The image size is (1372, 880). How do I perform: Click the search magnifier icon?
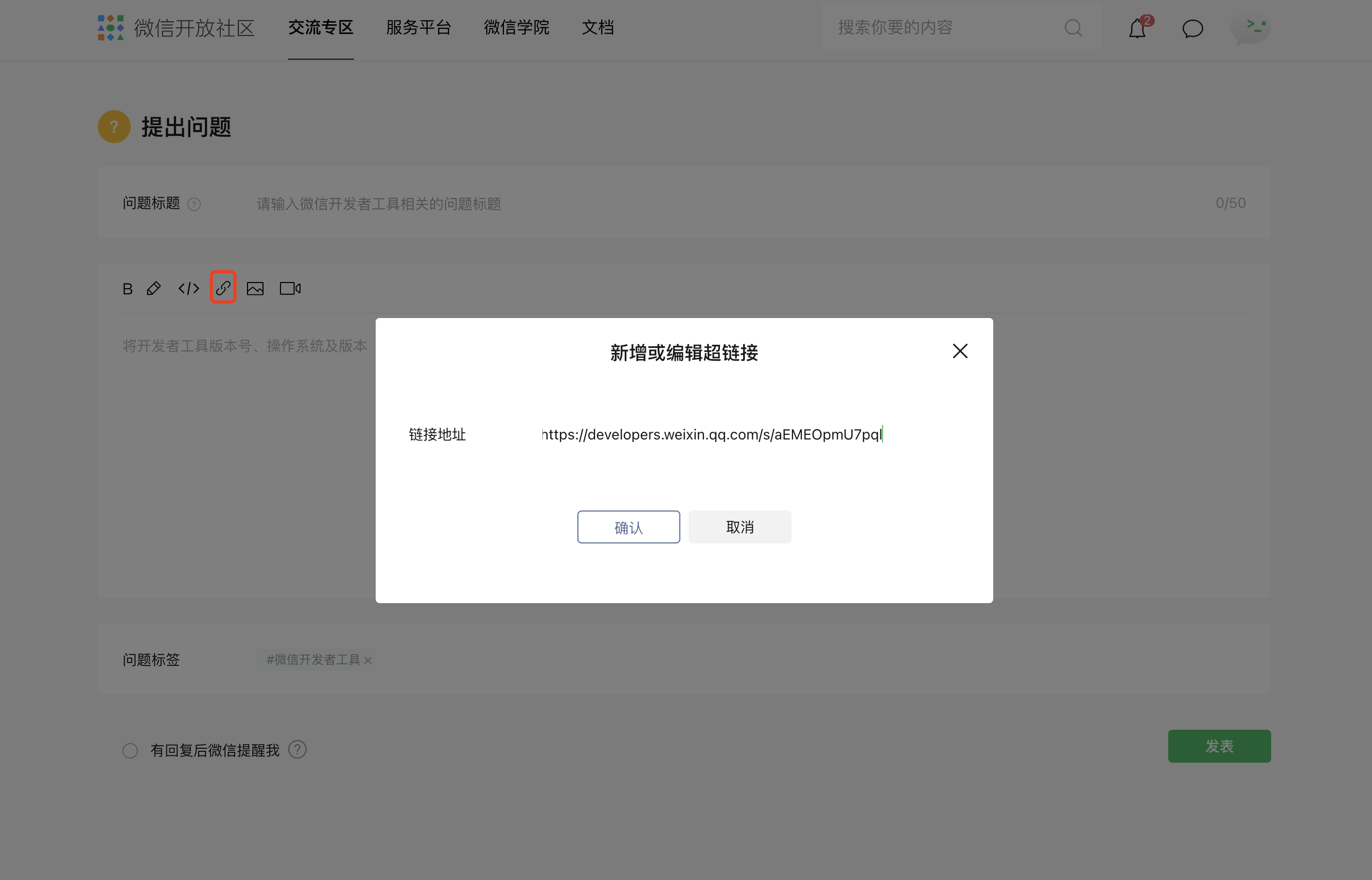point(1073,28)
